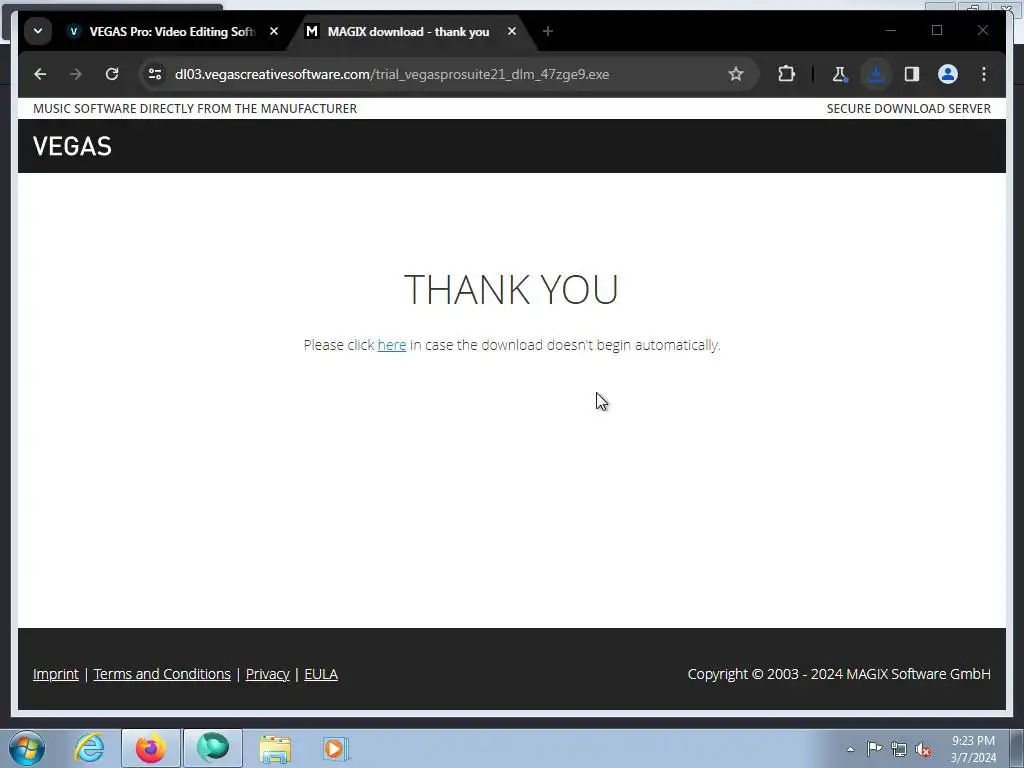Click the 'here' download link
This screenshot has width=1024, height=768.
click(392, 345)
